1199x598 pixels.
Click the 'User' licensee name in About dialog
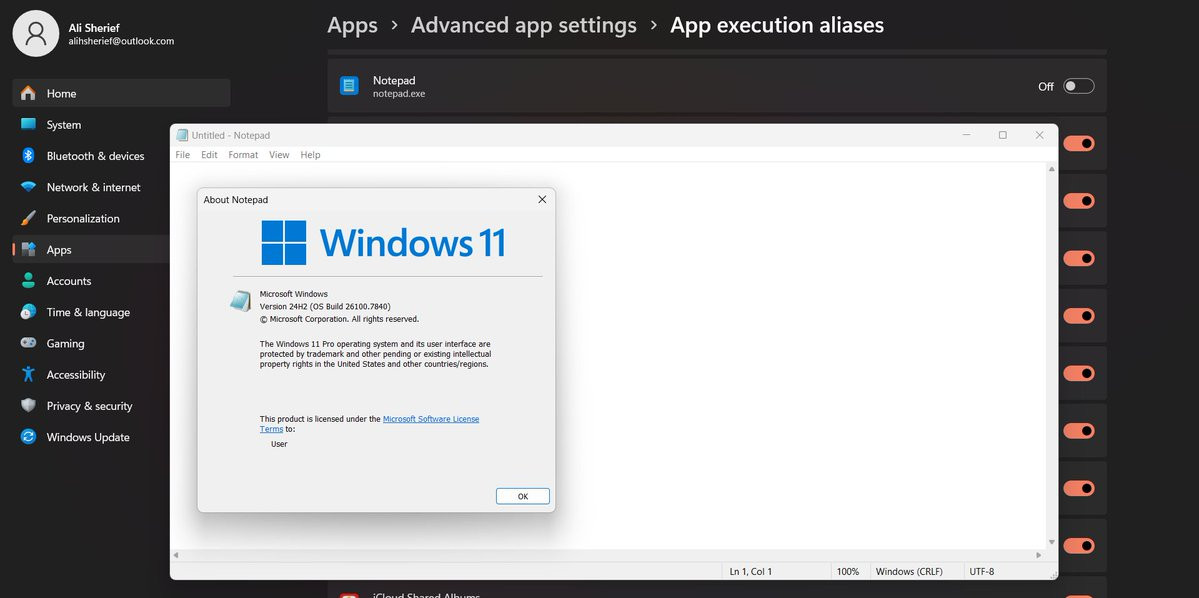pyautogui.click(x=279, y=444)
